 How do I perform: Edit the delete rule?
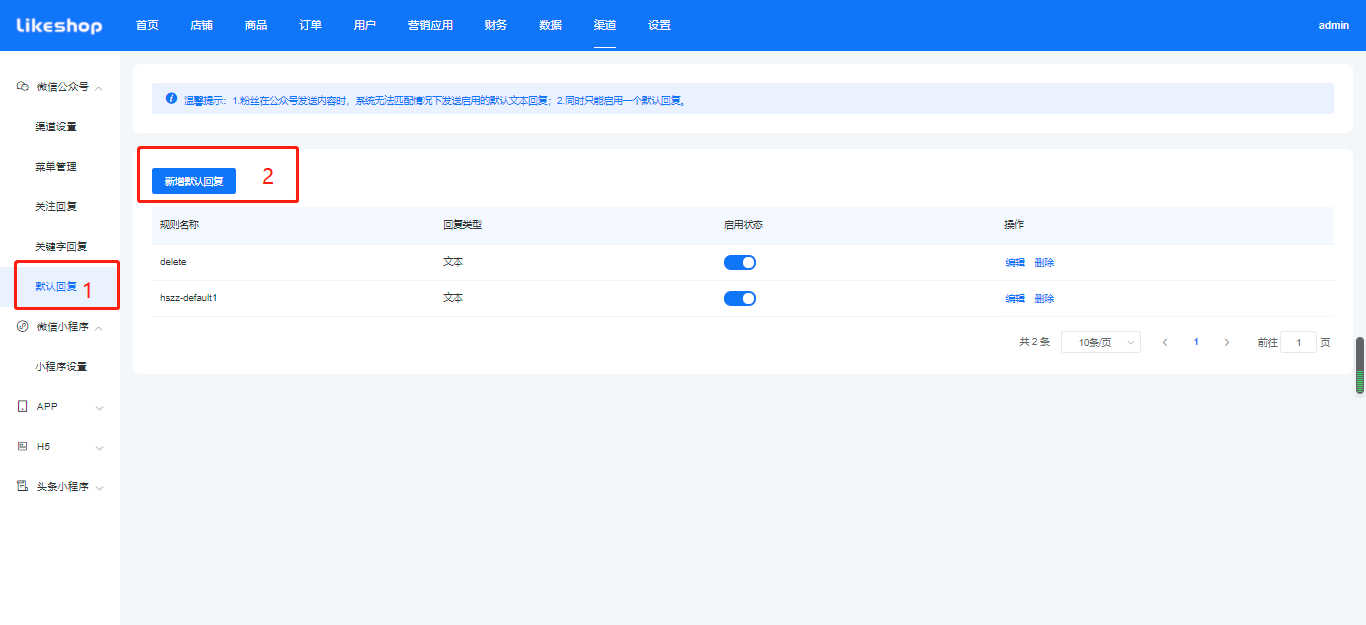1015,263
